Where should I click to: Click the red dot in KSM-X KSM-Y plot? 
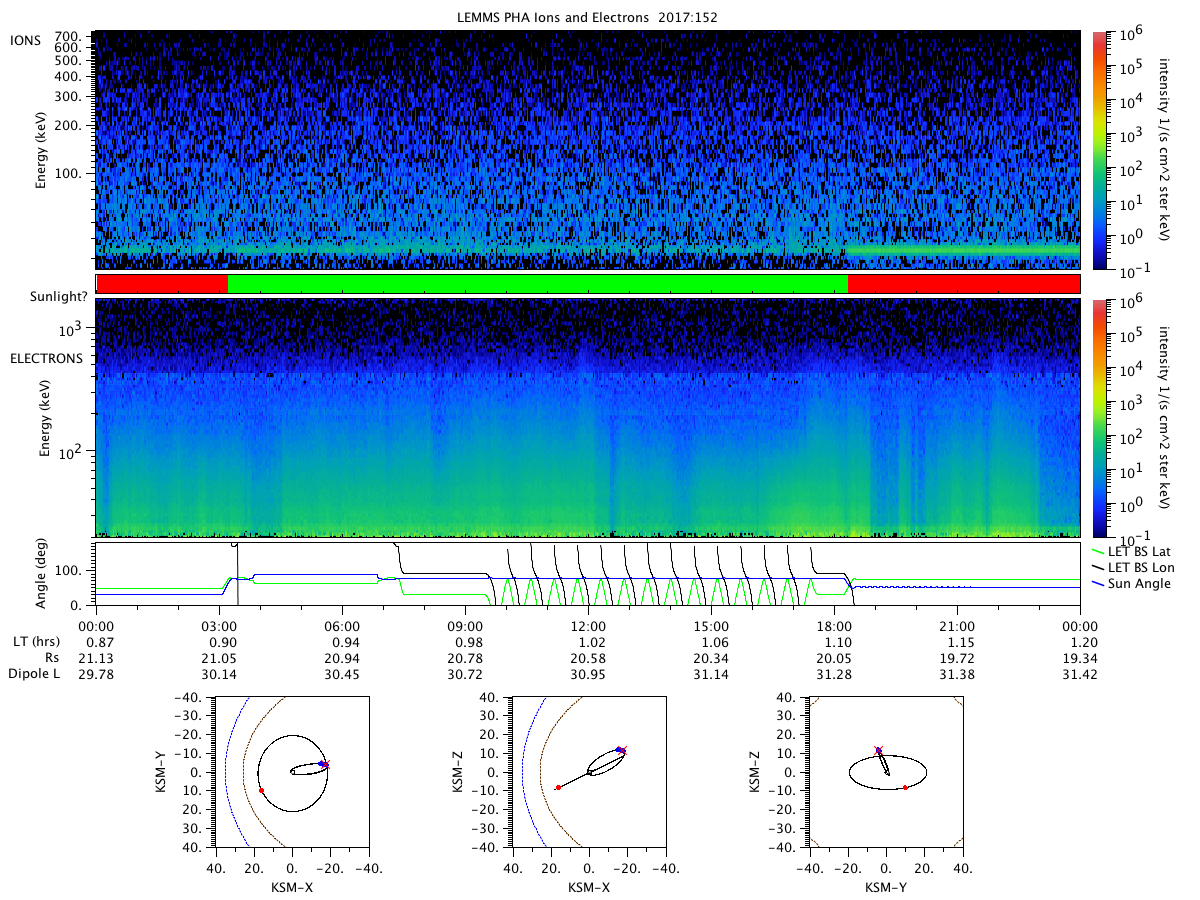(x=261, y=790)
